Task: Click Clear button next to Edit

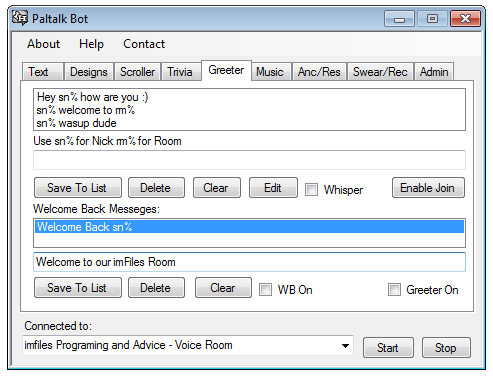Action: 217,188
